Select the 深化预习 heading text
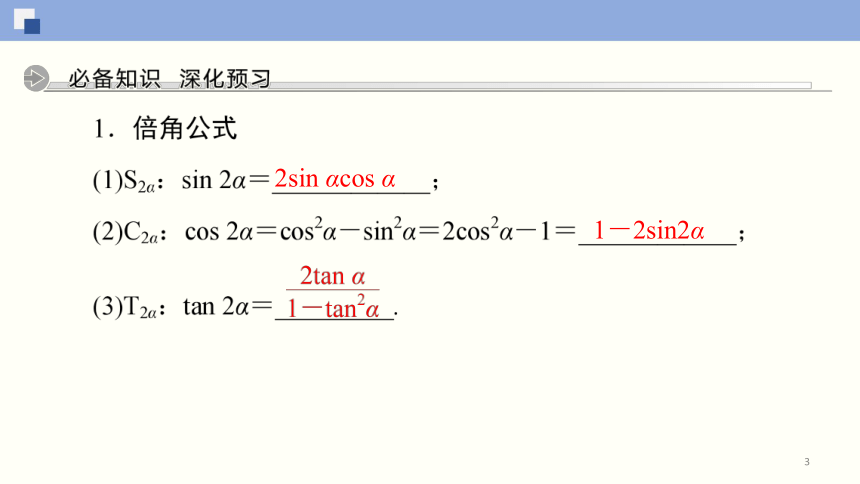Image resolution: width=860 pixels, height=484 pixels. point(225,79)
